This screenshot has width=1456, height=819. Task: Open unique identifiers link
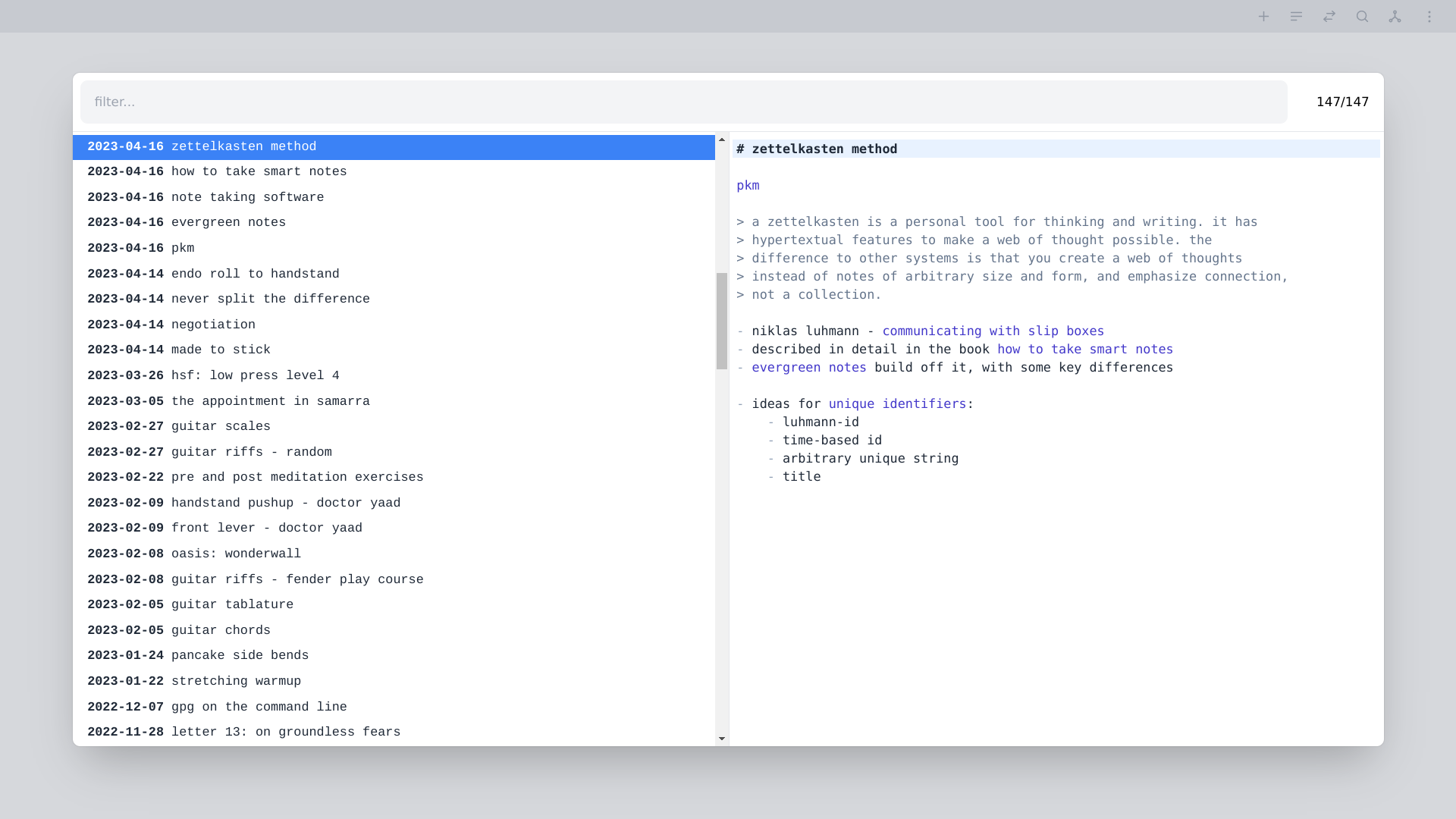(x=897, y=403)
